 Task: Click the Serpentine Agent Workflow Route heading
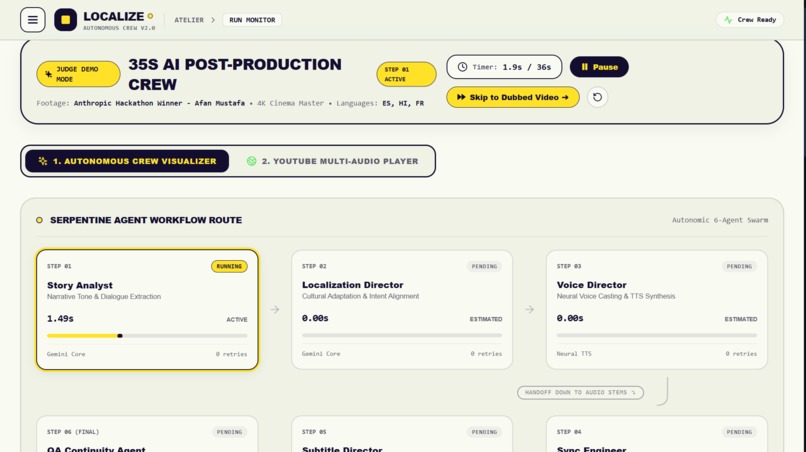click(146, 220)
